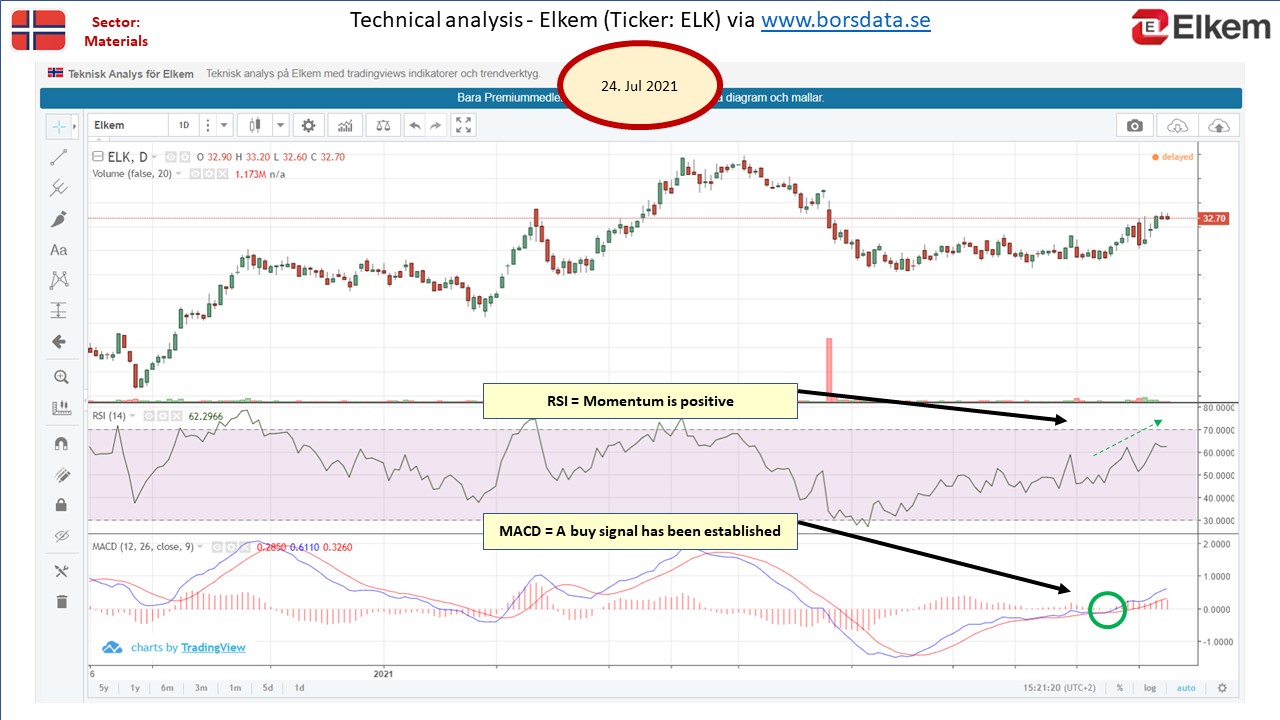Set the time range to 1m
Viewport: 1280px width, 720px height.
tap(234, 688)
